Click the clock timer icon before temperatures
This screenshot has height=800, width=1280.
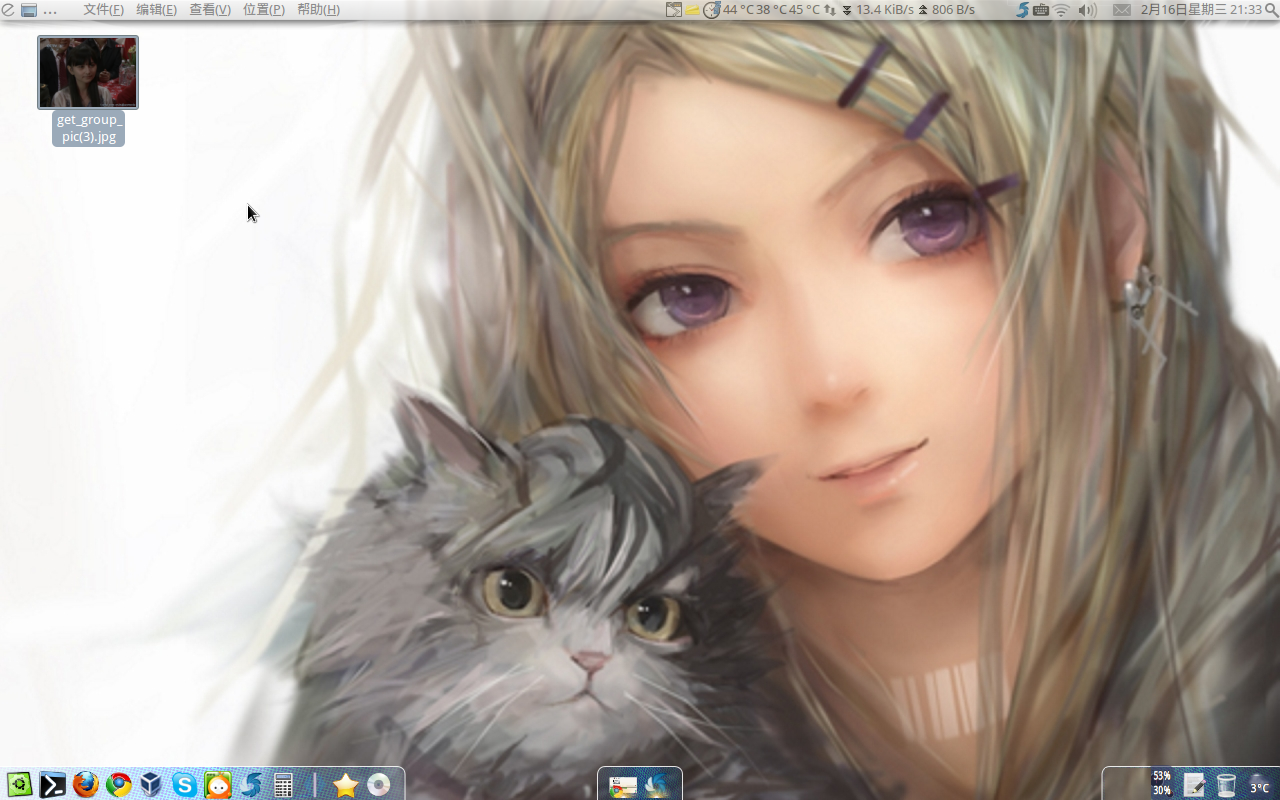coord(711,10)
